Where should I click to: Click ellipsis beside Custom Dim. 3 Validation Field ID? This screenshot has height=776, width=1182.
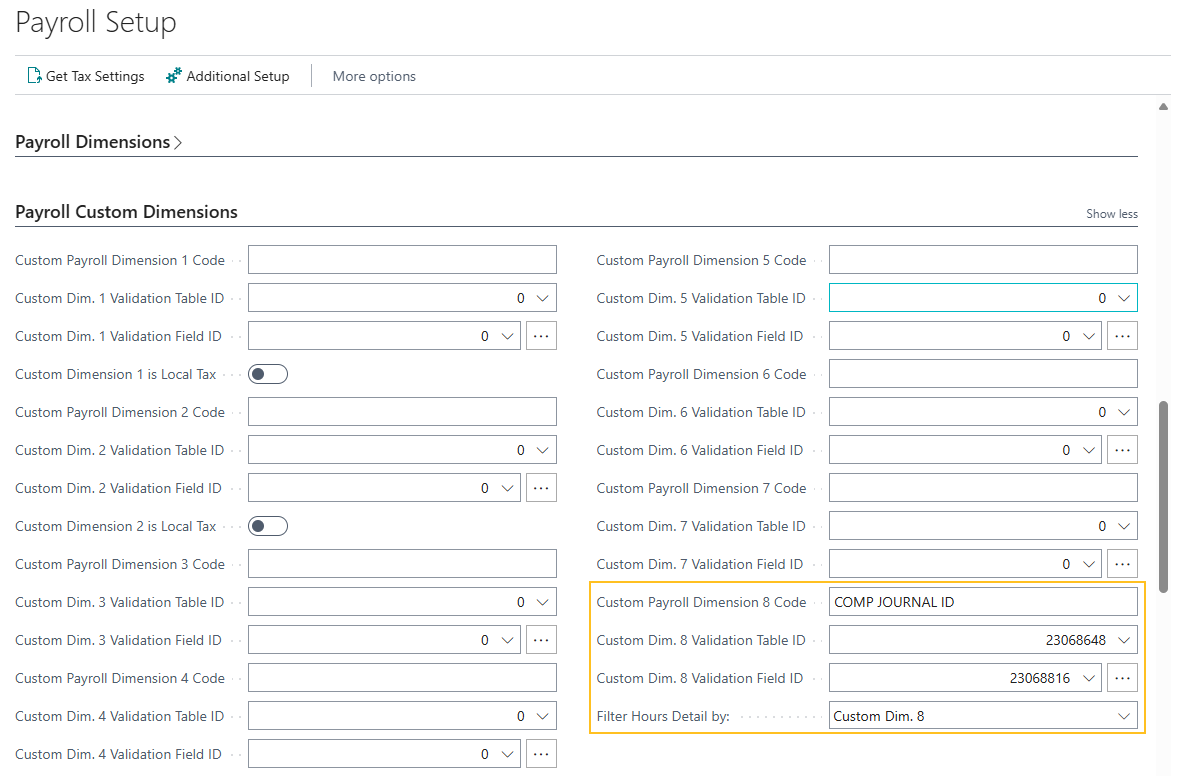pos(541,639)
